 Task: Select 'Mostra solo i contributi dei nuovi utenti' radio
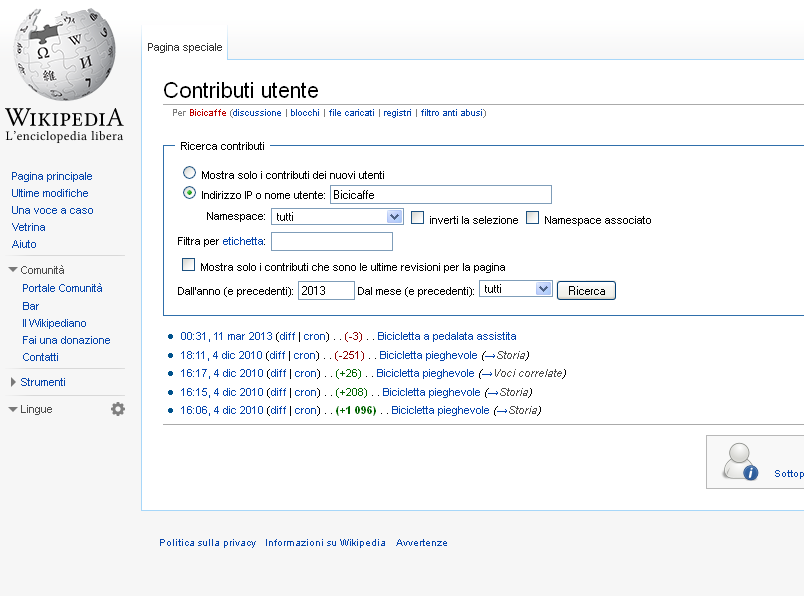189,173
